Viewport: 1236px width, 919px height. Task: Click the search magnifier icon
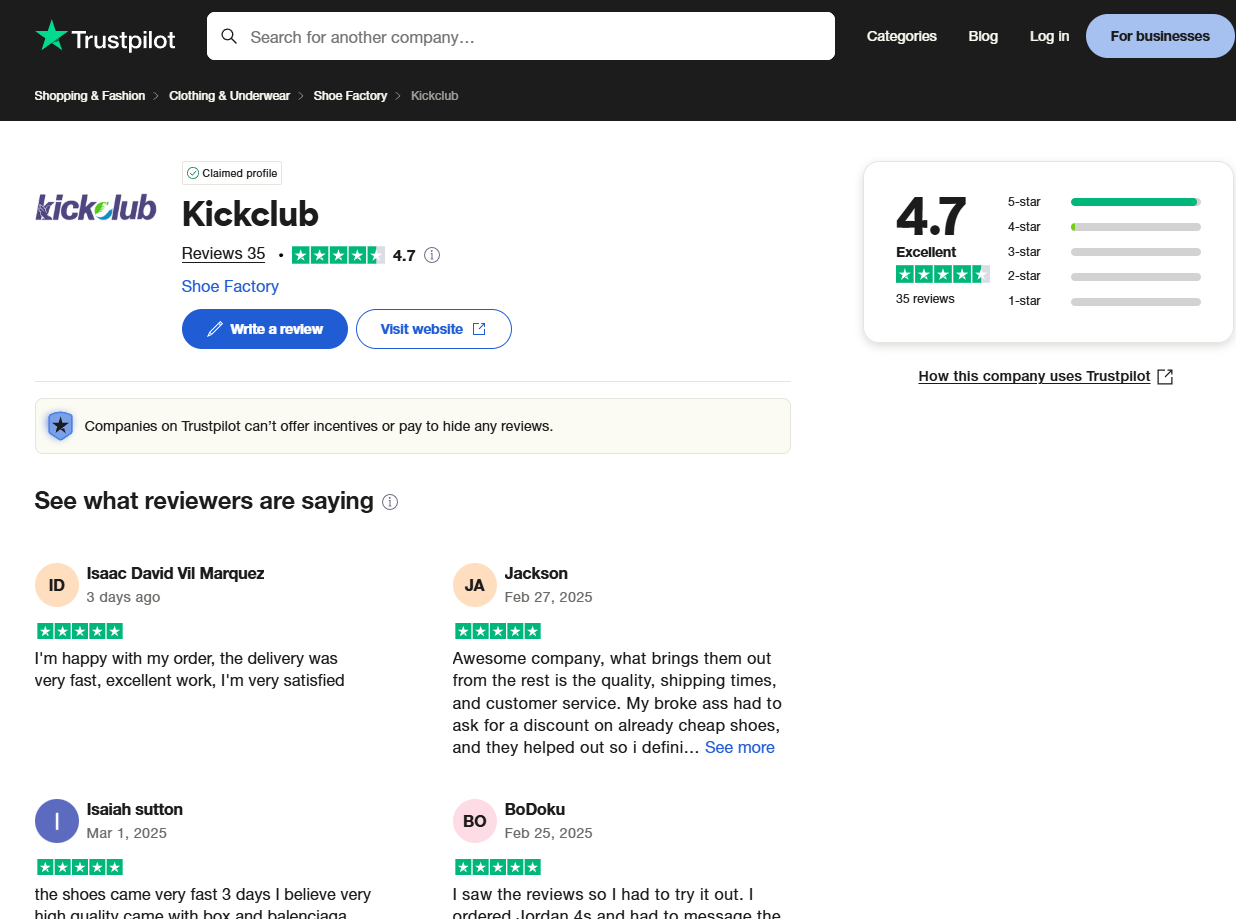coord(229,37)
